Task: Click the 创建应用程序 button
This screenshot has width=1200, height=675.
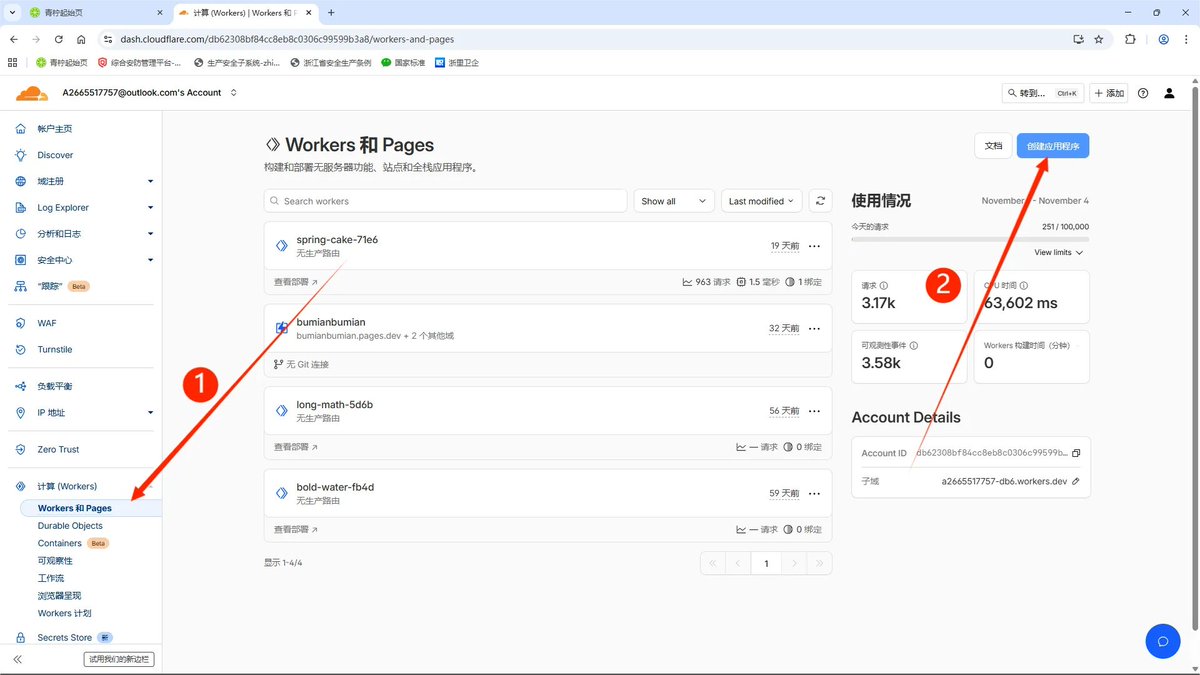Action: 1053,146
